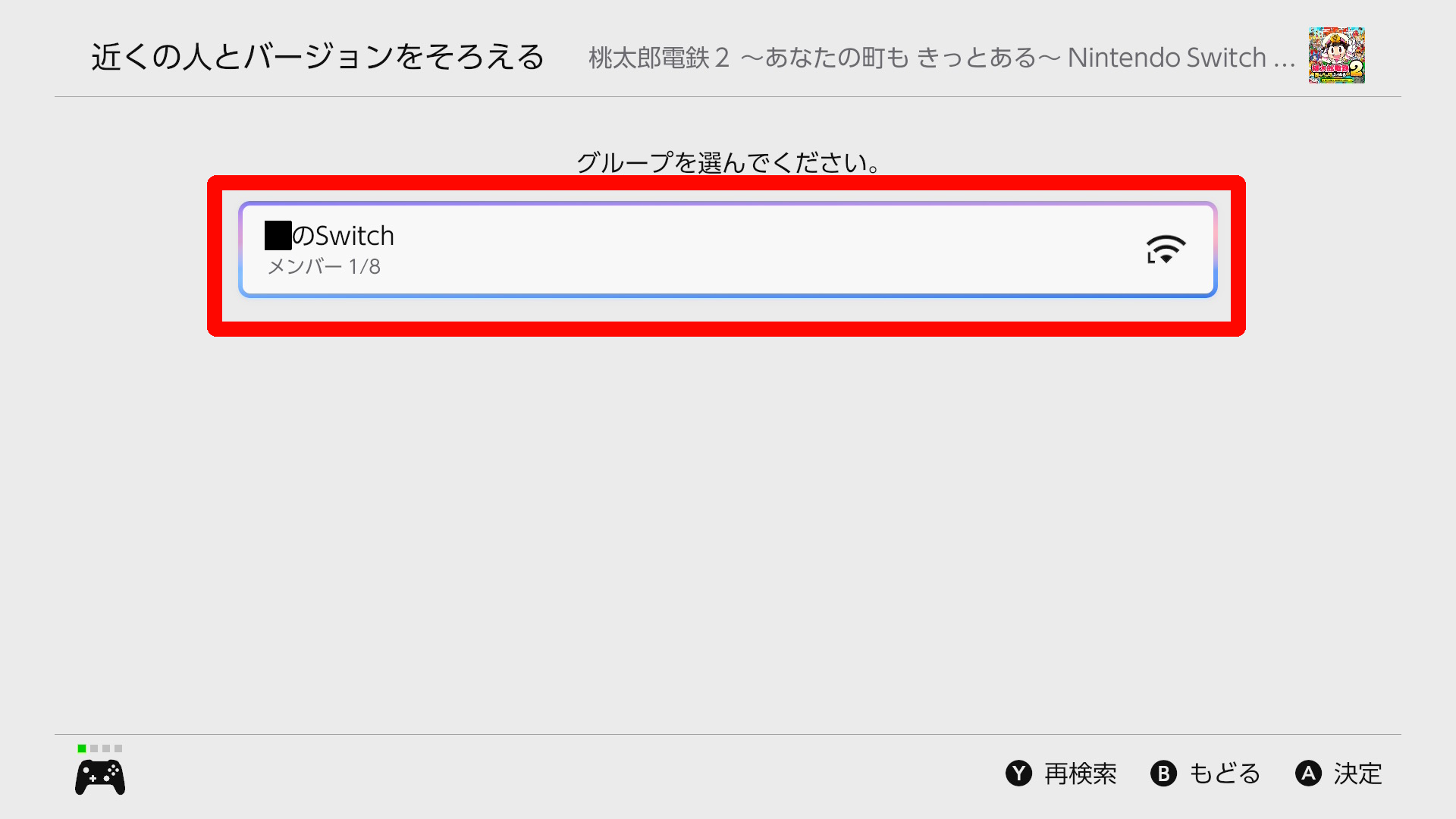
Task: Click the green player indicator light
Action: coord(82,748)
